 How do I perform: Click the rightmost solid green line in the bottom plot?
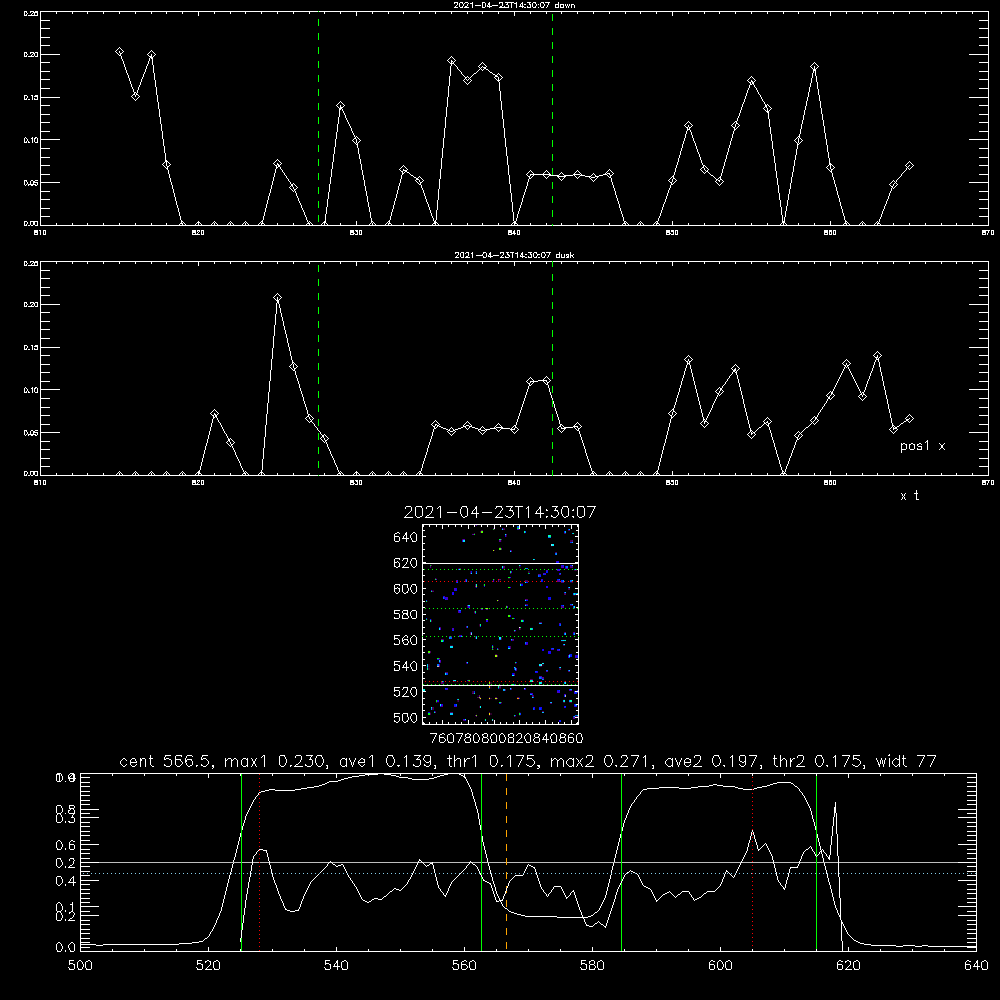pyautogui.click(x=816, y=861)
